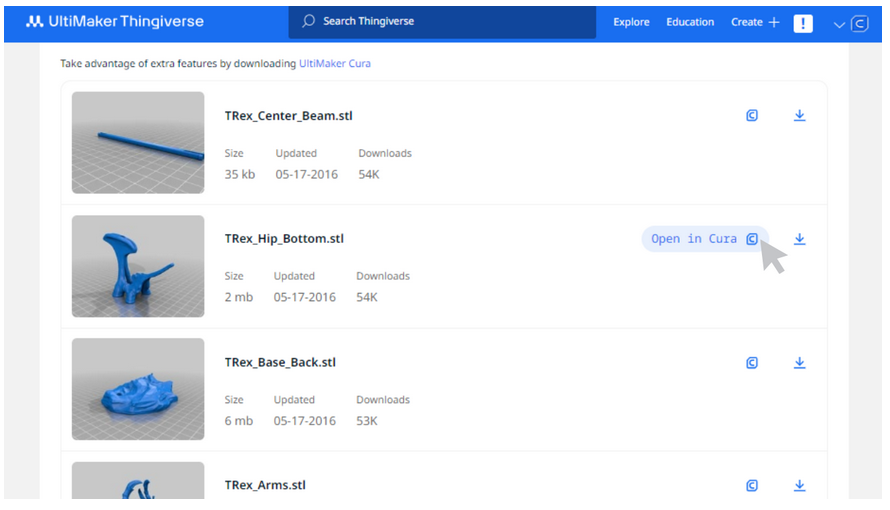Image resolution: width=890 pixels, height=510 pixels.
Task: Open TRex_Center_Beam.stl in Cura icon
Action: tap(752, 116)
